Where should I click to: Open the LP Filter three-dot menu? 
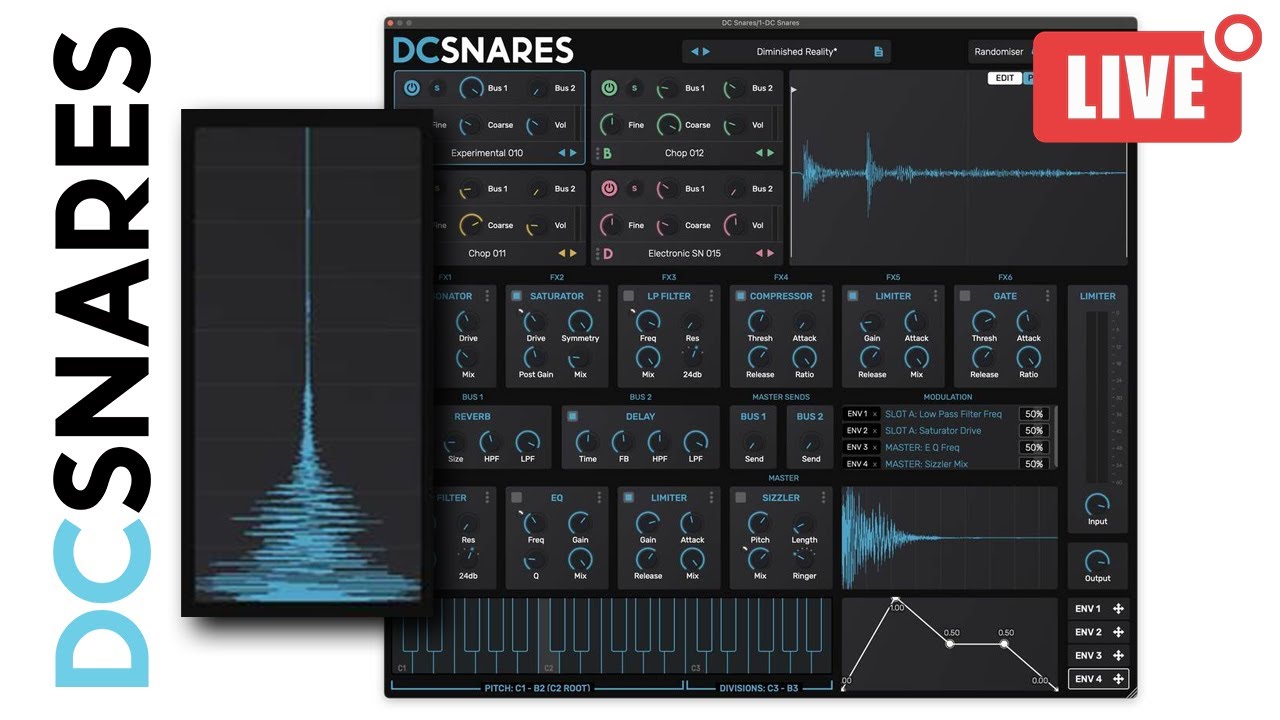click(x=712, y=296)
